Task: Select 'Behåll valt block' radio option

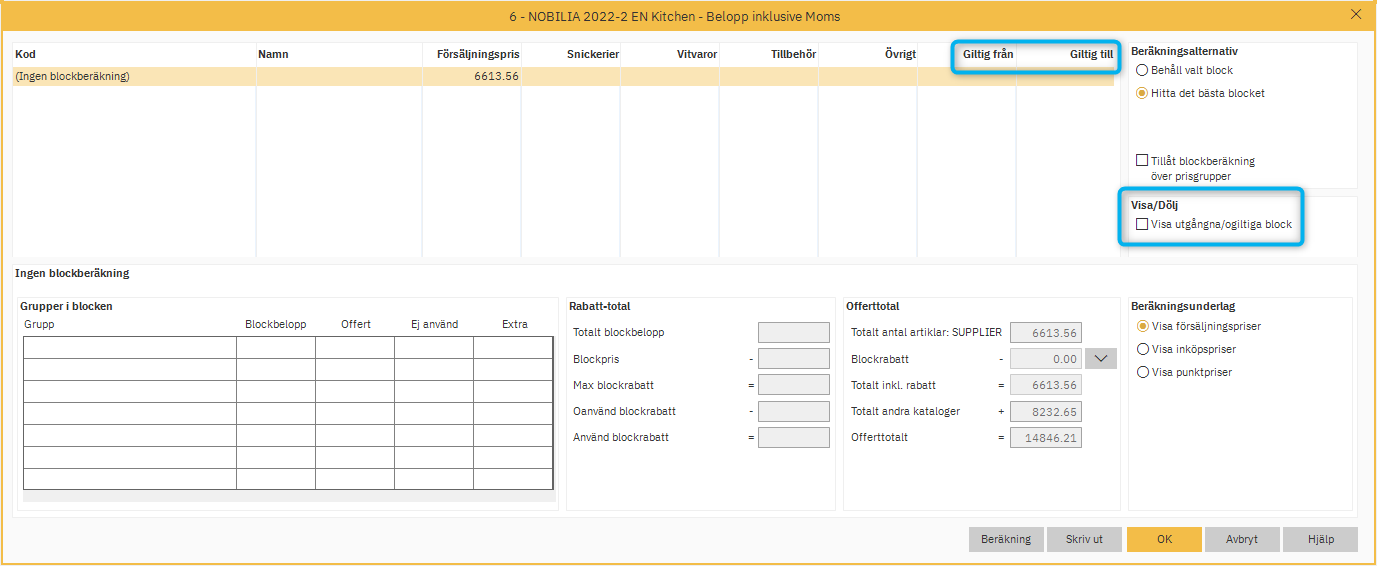Action: (x=1142, y=71)
